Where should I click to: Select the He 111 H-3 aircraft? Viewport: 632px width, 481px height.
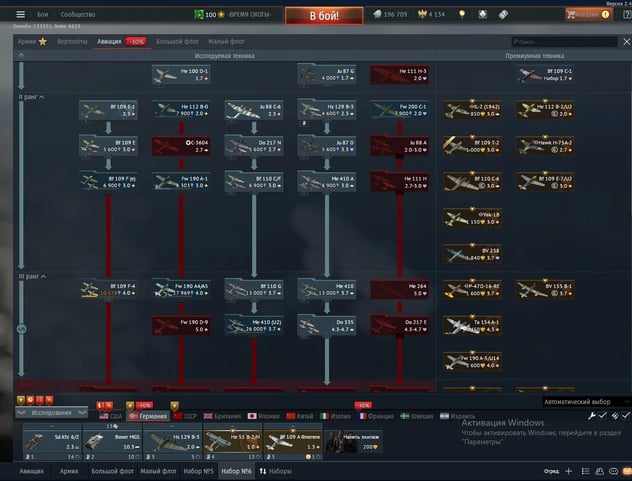tap(399, 75)
